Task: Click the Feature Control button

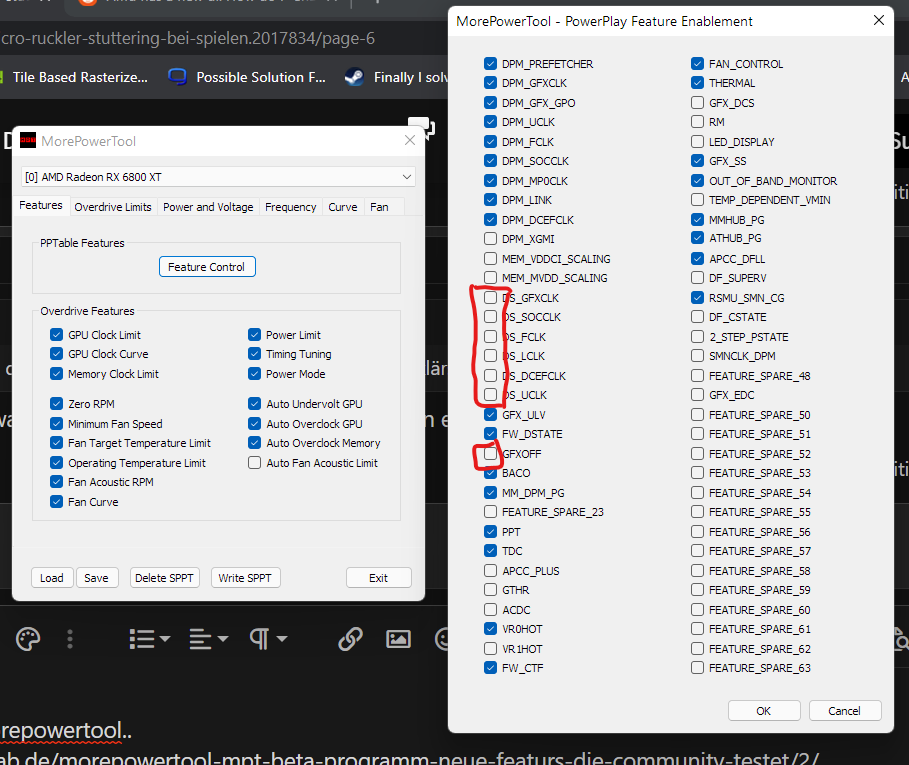Action: [207, 267]
